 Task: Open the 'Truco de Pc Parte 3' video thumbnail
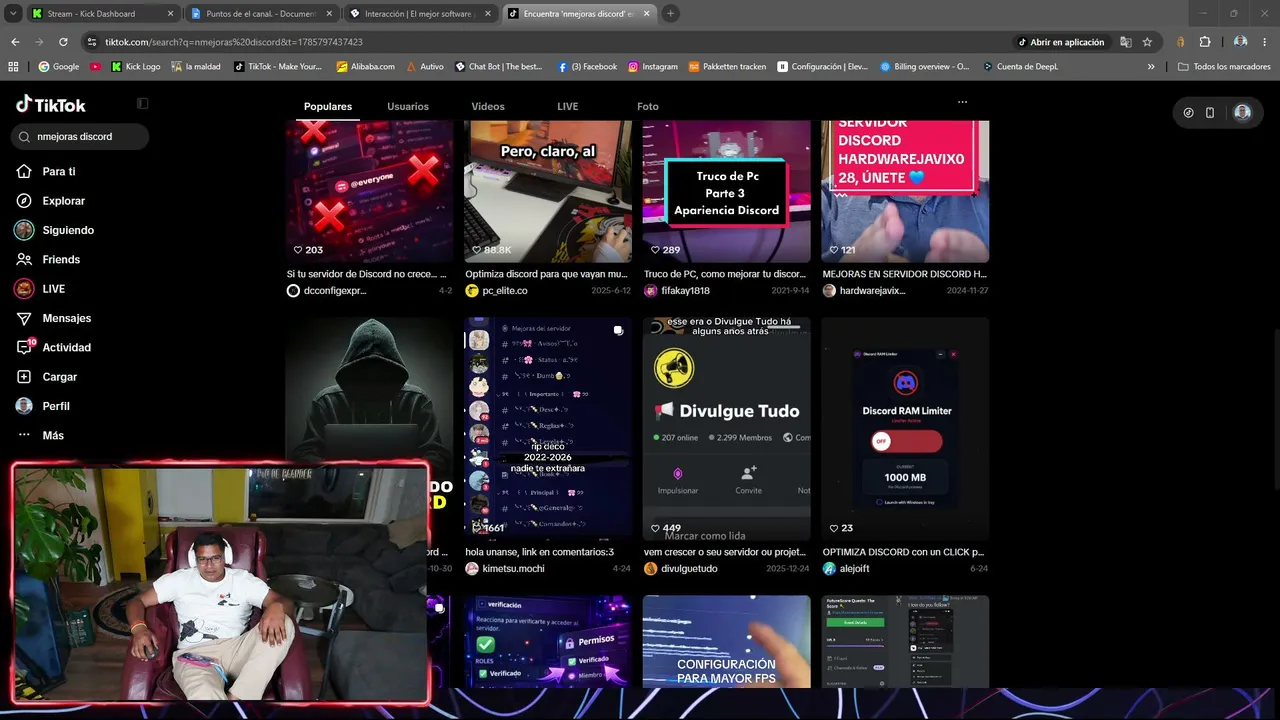[726, 191]
